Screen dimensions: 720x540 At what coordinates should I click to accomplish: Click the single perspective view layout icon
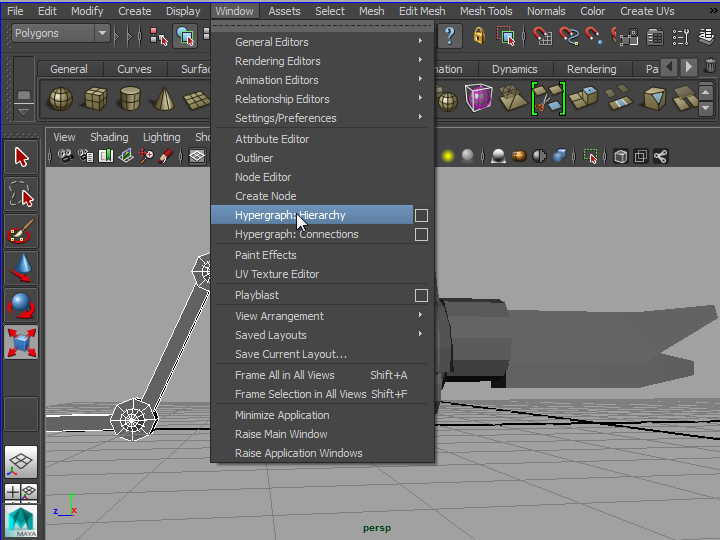21,462
